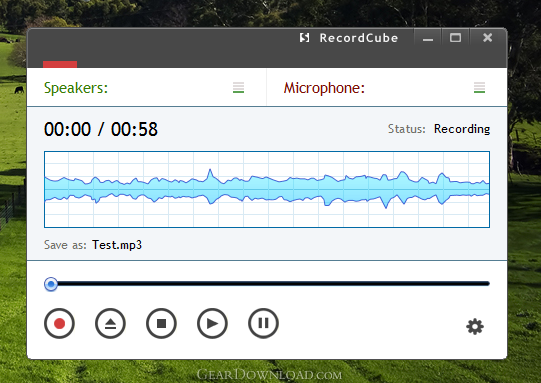Click the red Record button
The image size is (541, 383).
pos(59,323)
